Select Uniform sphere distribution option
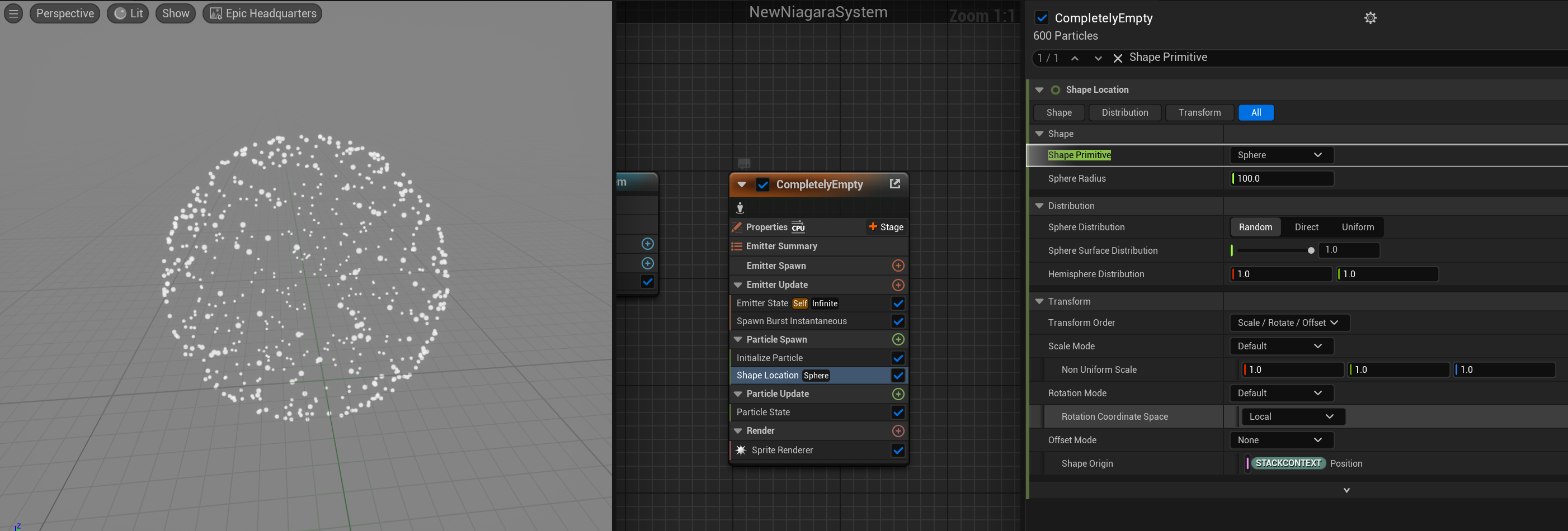The image size is (1568, 531). (1358, 227)
